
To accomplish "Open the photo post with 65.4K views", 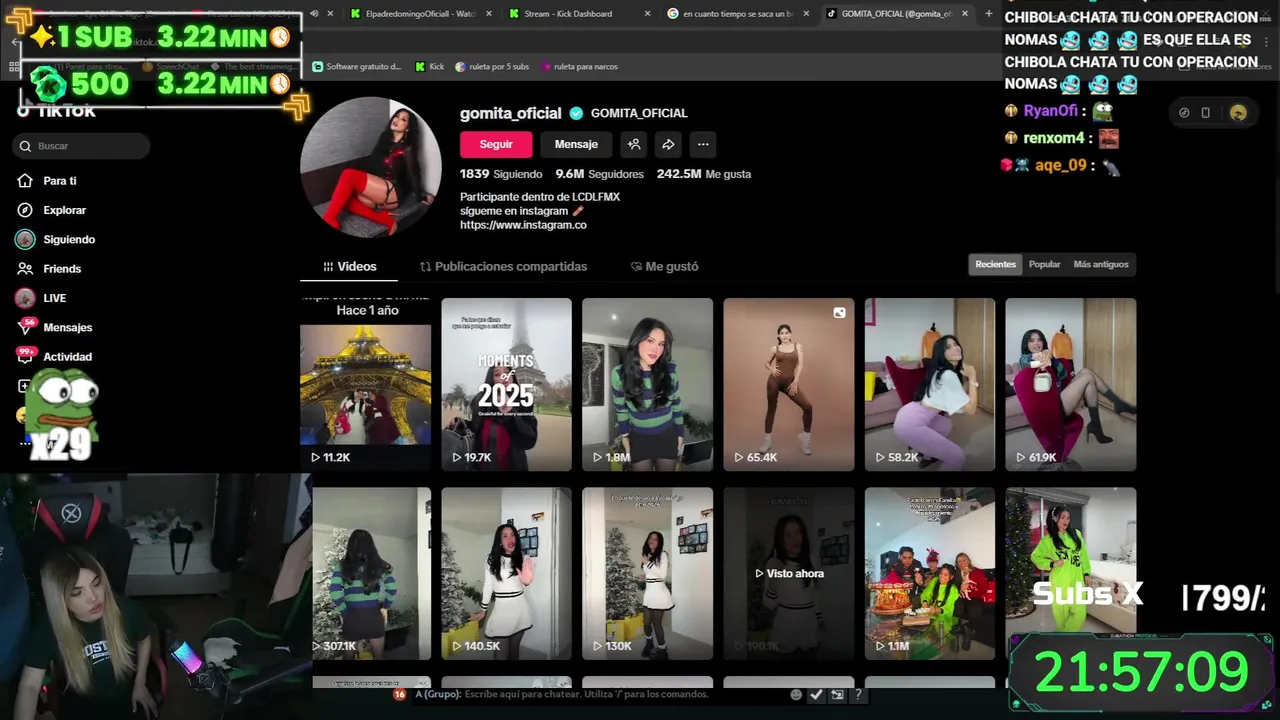I will click(x=789, y=384).
